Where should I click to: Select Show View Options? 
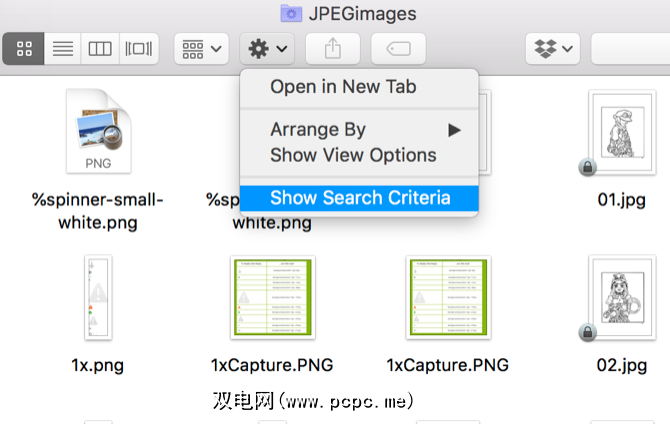353,155
